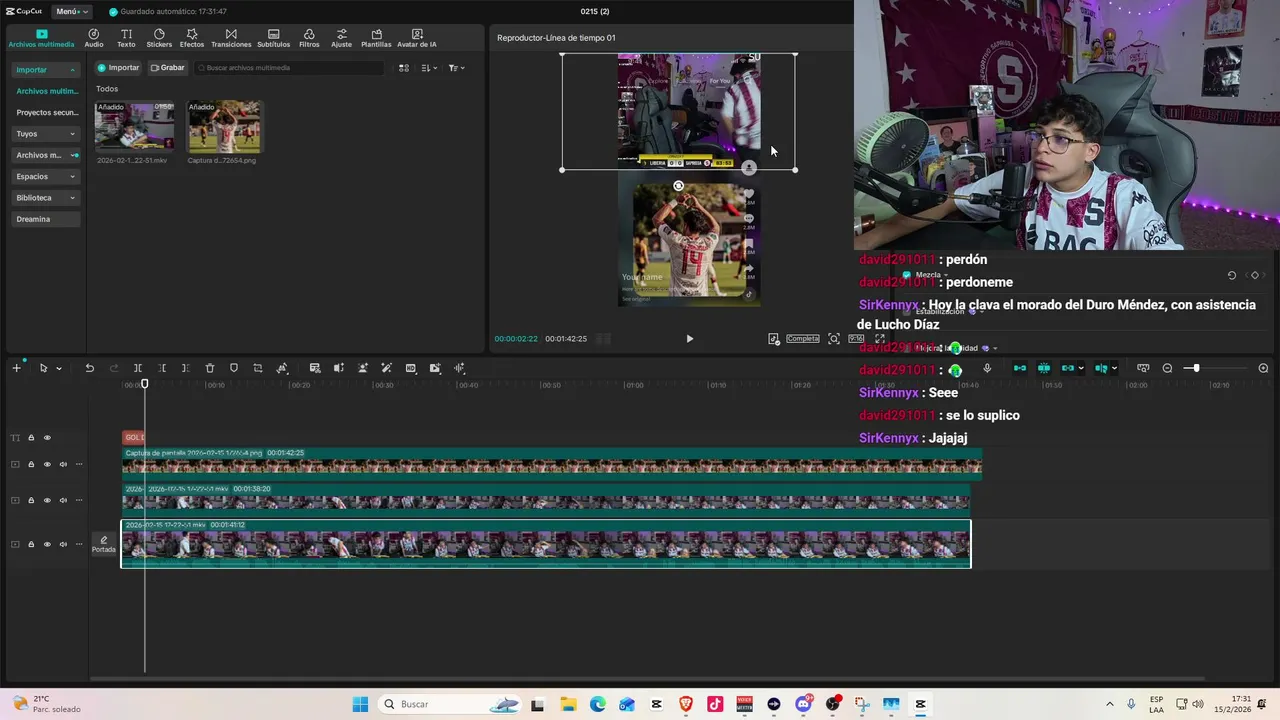
Task: Click the timeline zoom slider
Action: pos(1215,368)
